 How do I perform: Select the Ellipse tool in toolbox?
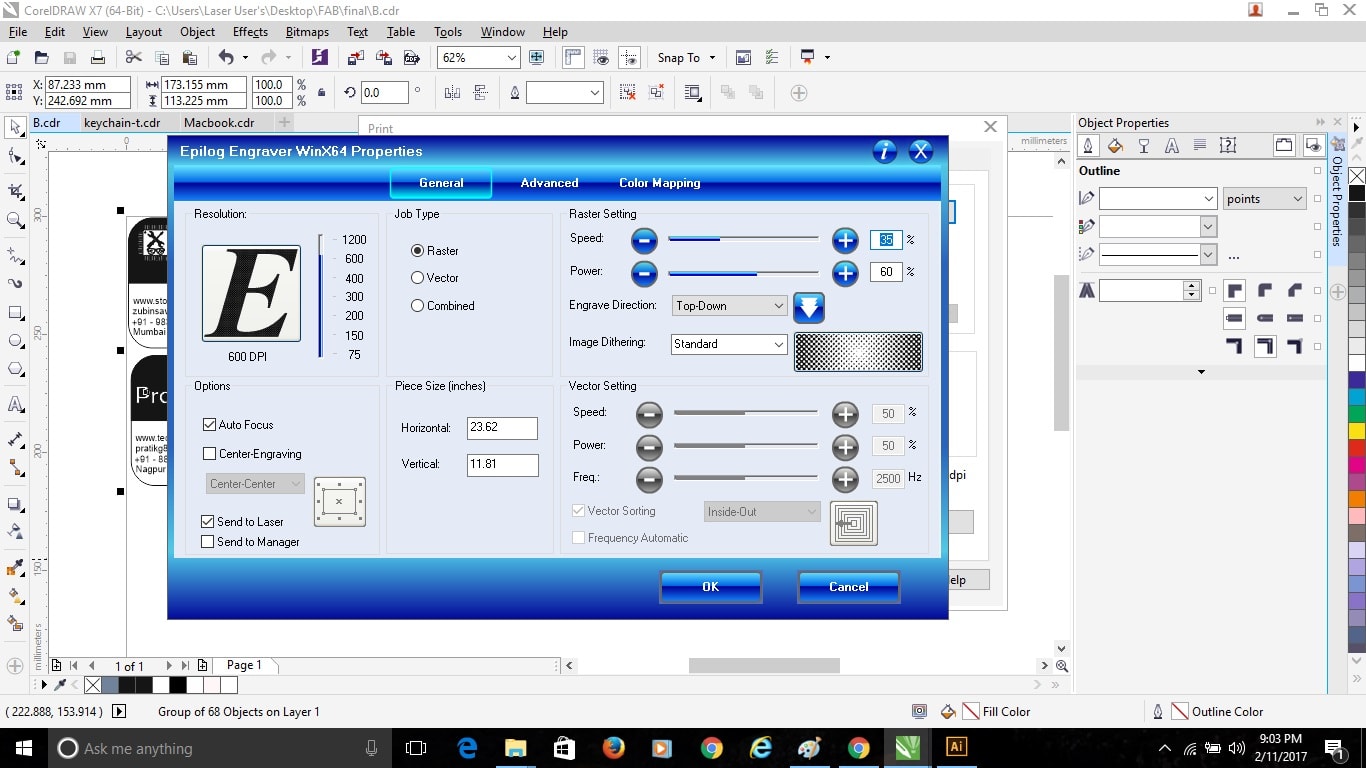pos(15,341)
